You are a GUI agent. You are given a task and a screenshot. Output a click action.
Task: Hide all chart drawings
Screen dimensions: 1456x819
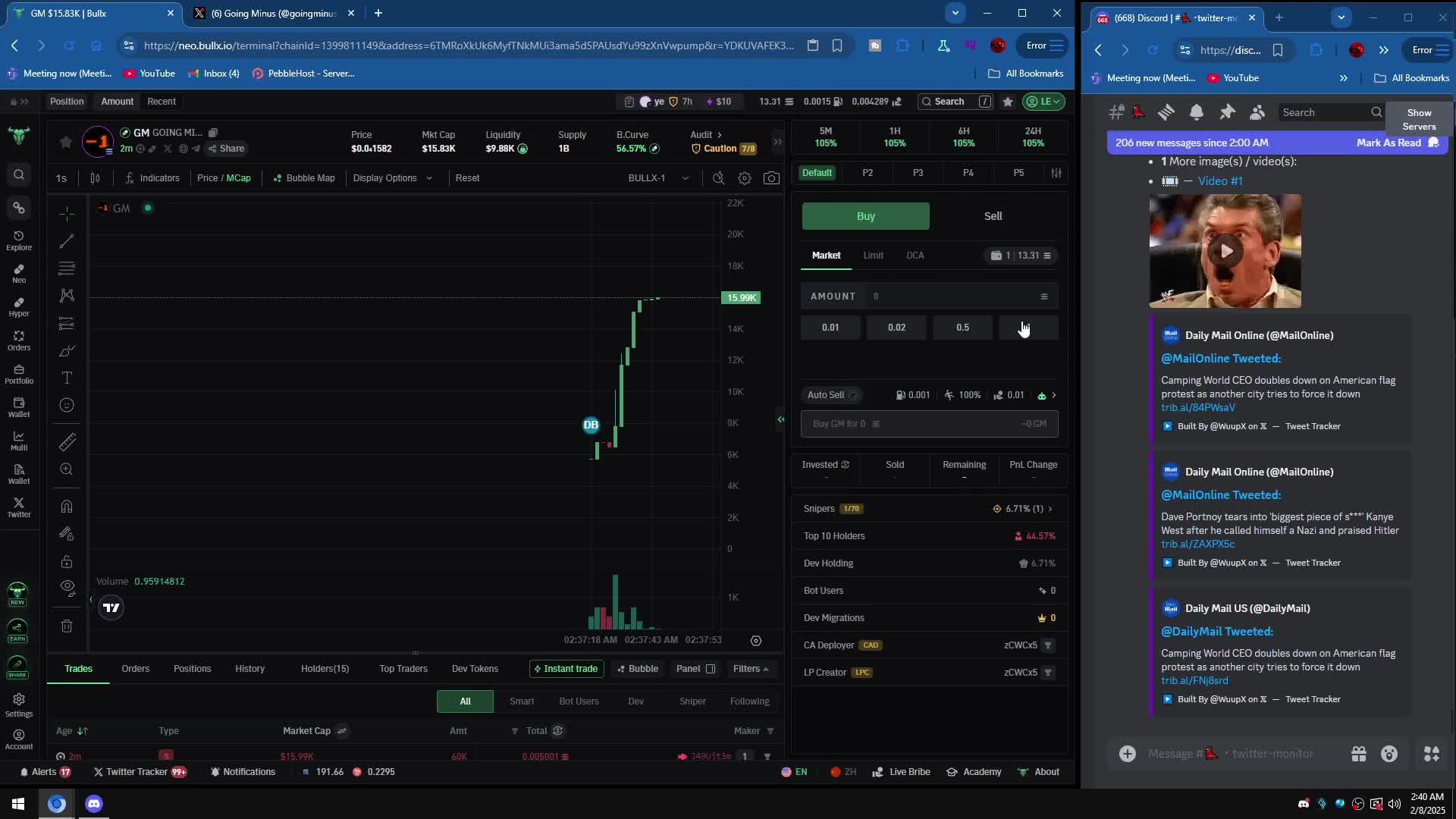pos(67,588)
